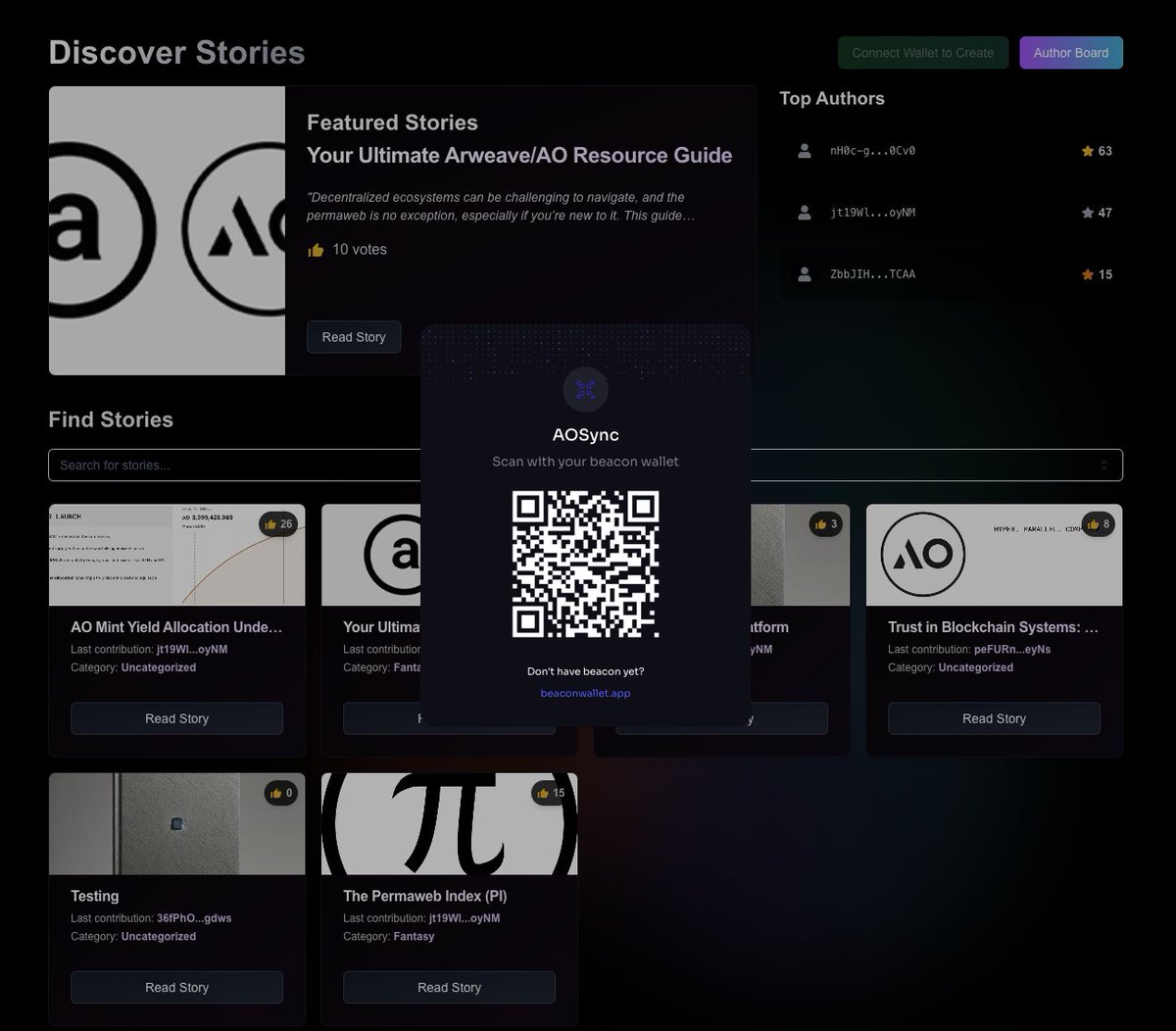Open the AO Mint Yield Allocation thumbnail

(177, 555)
